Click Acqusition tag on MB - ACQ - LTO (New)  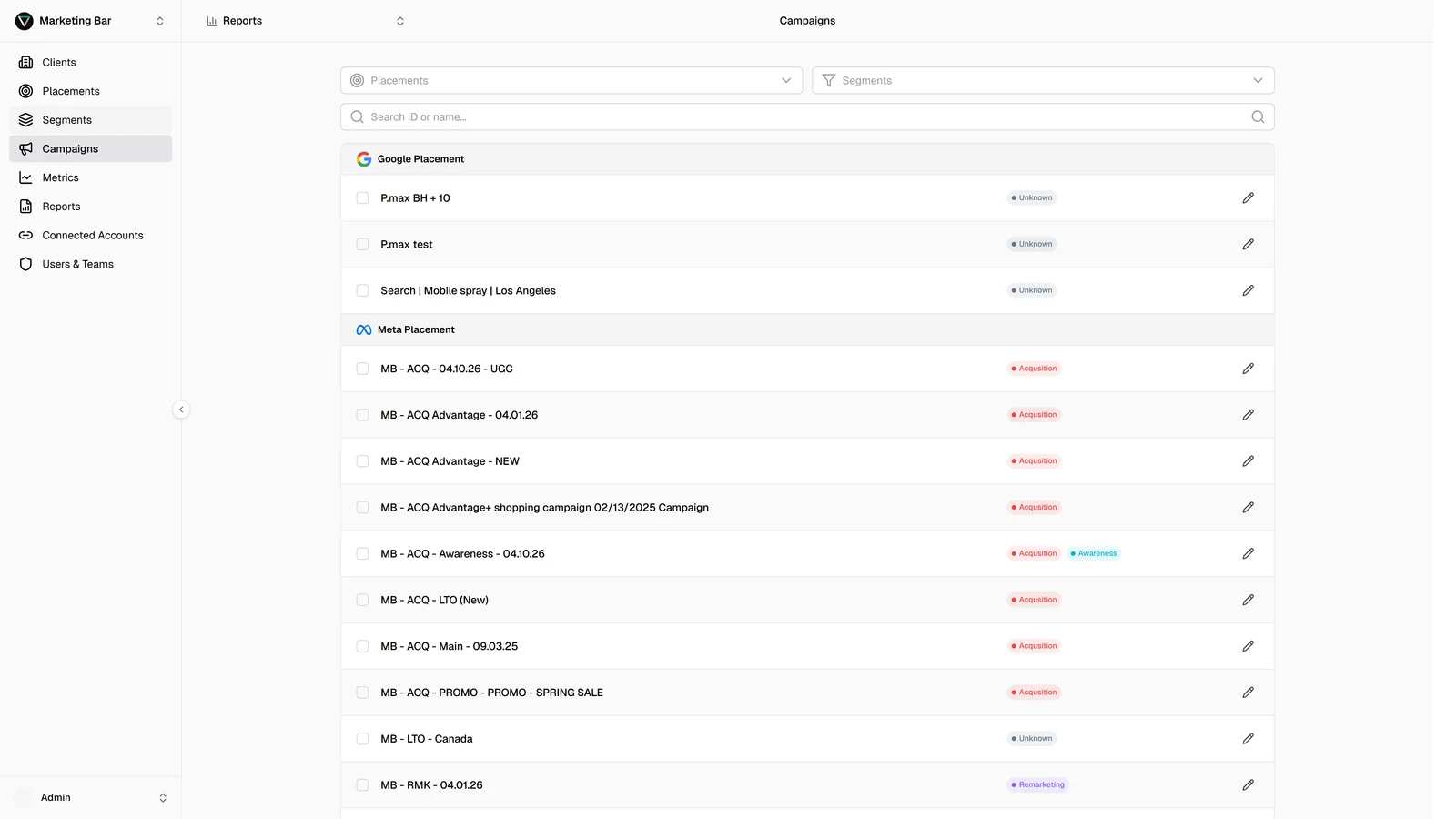pyautogui.click(x=1034, y=600)
